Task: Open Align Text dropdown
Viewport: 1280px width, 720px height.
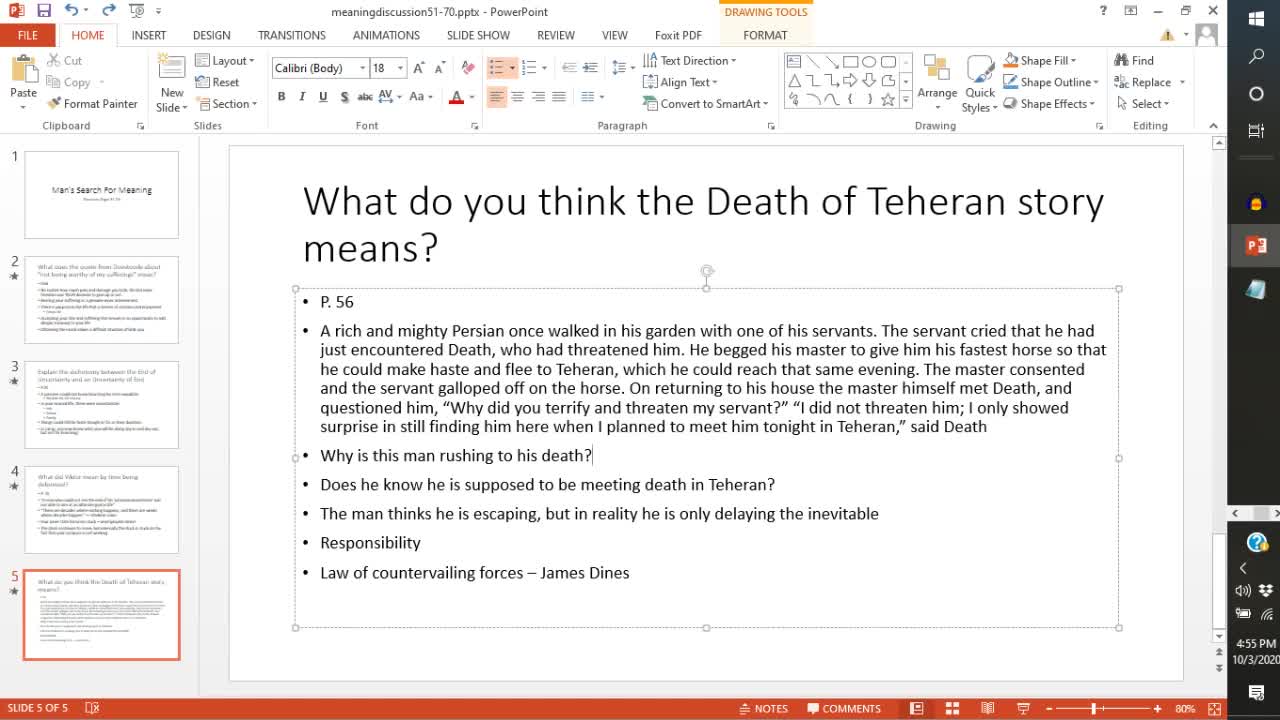Action: pos(680,82)
